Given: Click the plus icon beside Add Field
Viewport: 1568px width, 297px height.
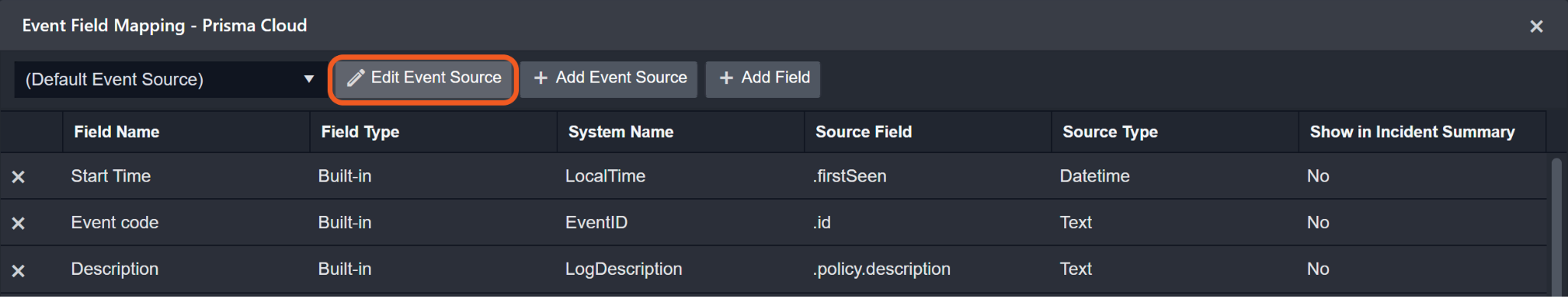Looking at the screenshot, I should click(x=727, y=78).
